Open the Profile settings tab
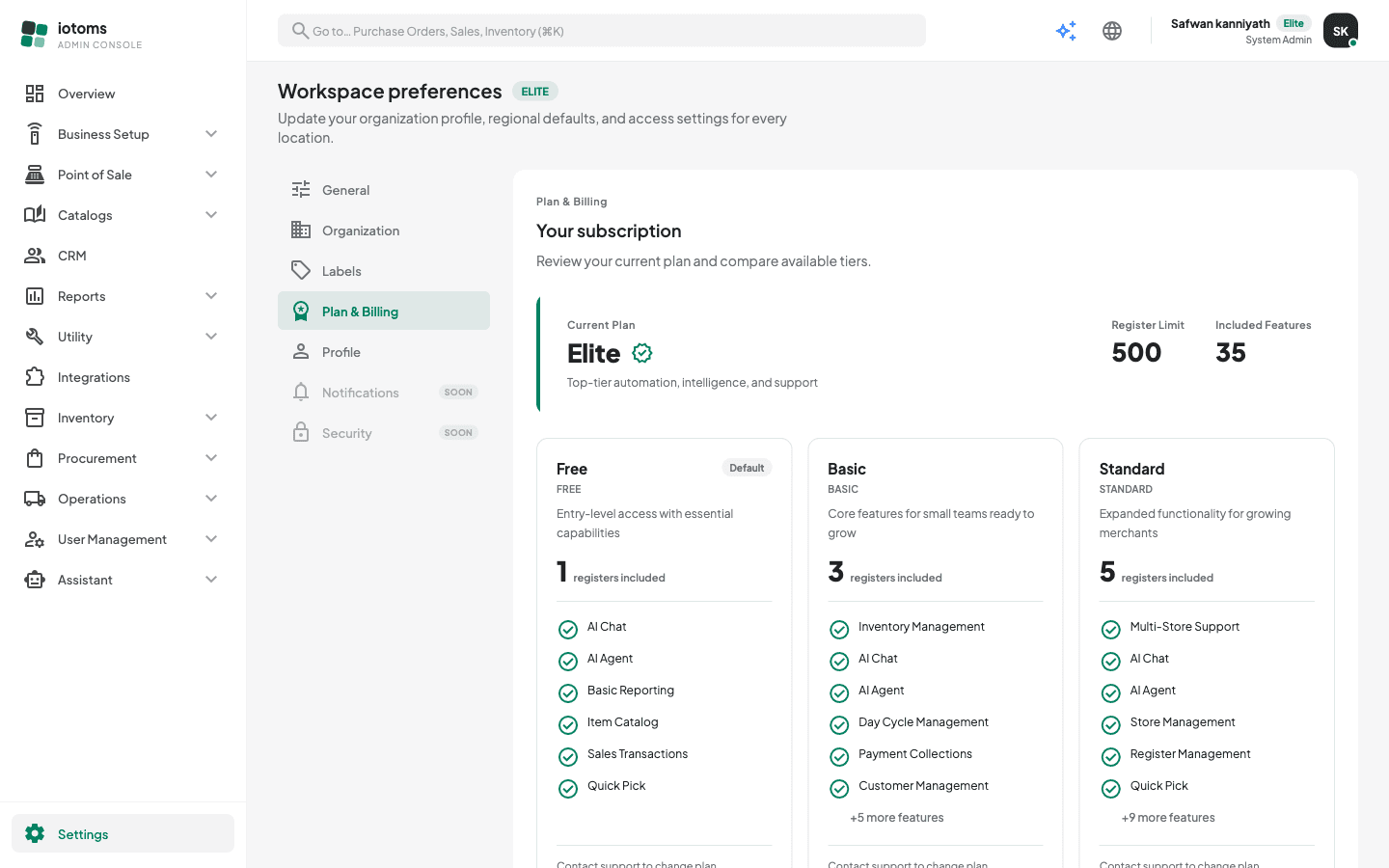 [384, 352]
